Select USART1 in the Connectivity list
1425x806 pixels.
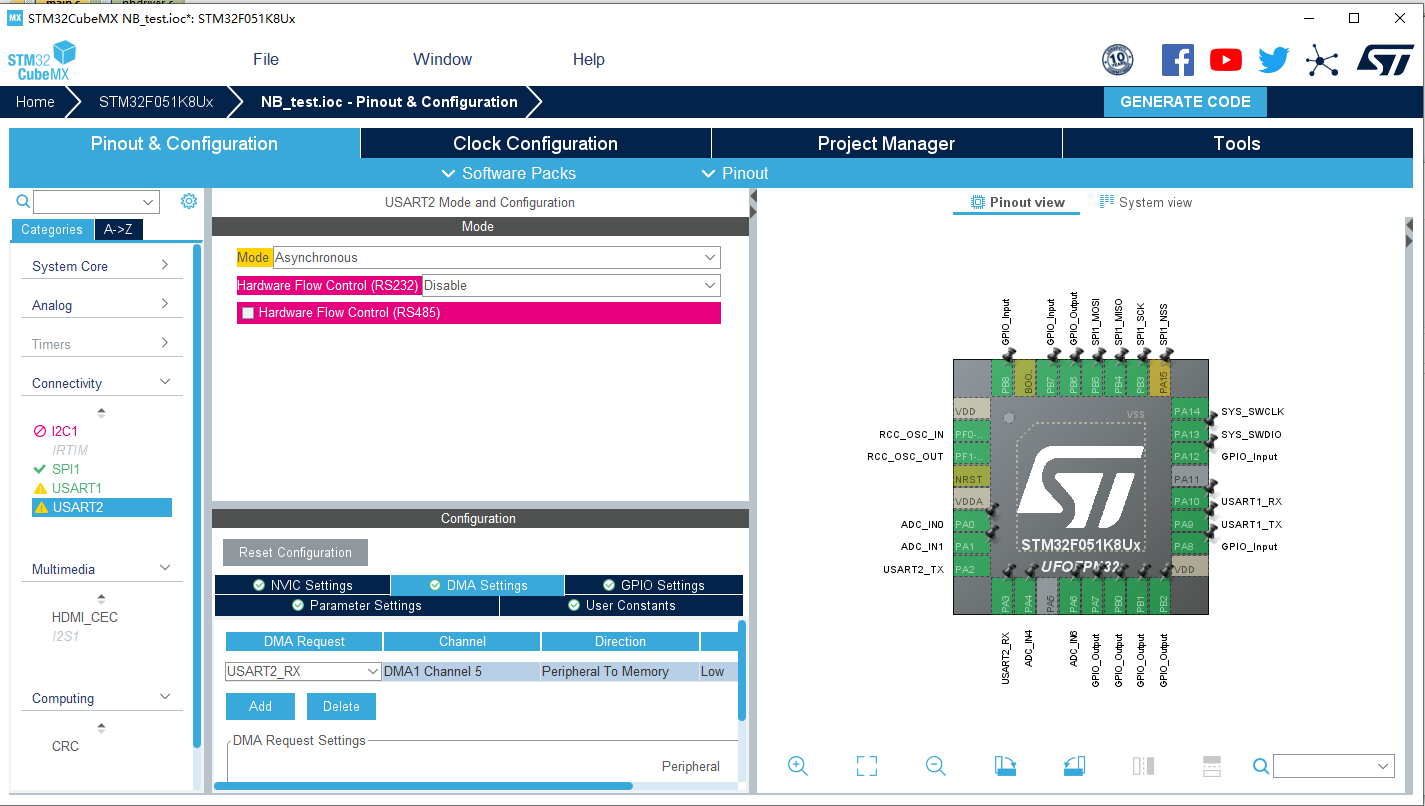point(77,488)
